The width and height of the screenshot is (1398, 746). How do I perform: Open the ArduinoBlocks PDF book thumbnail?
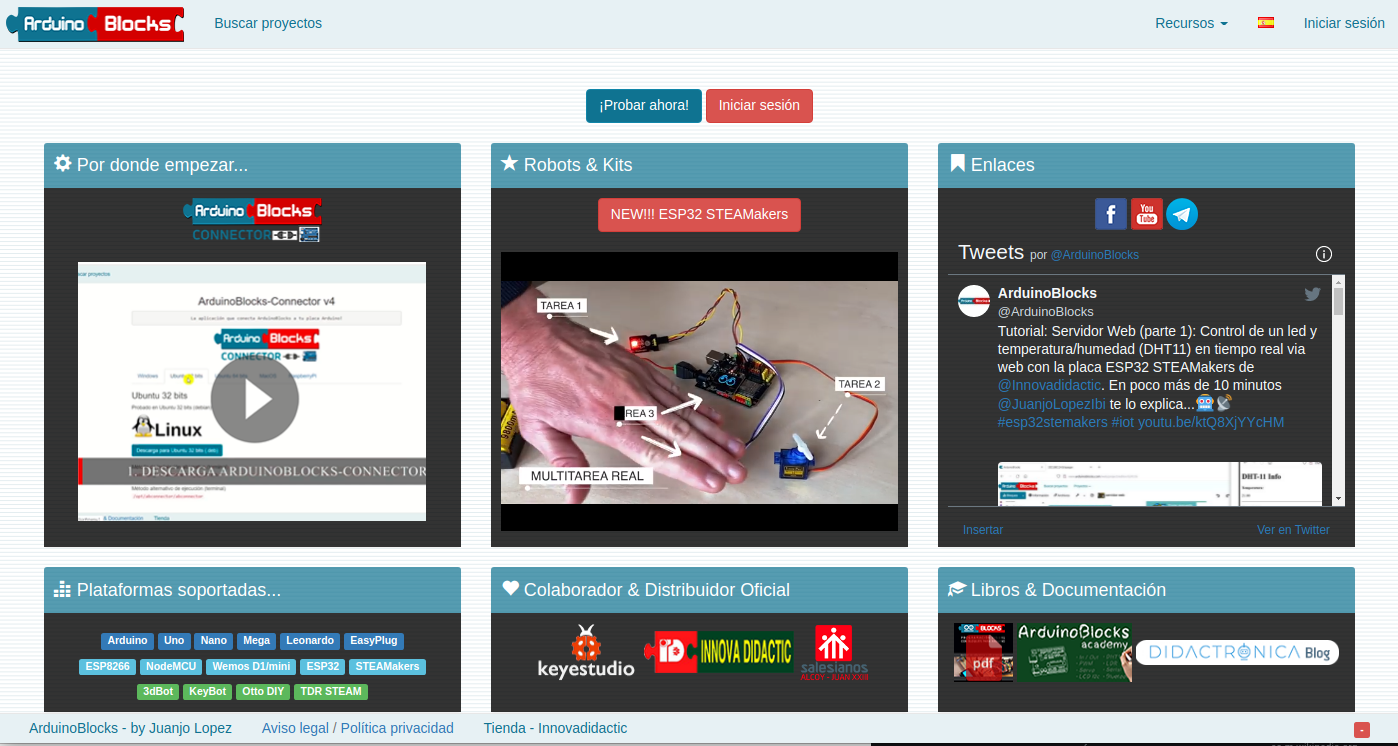pos(983,652)
